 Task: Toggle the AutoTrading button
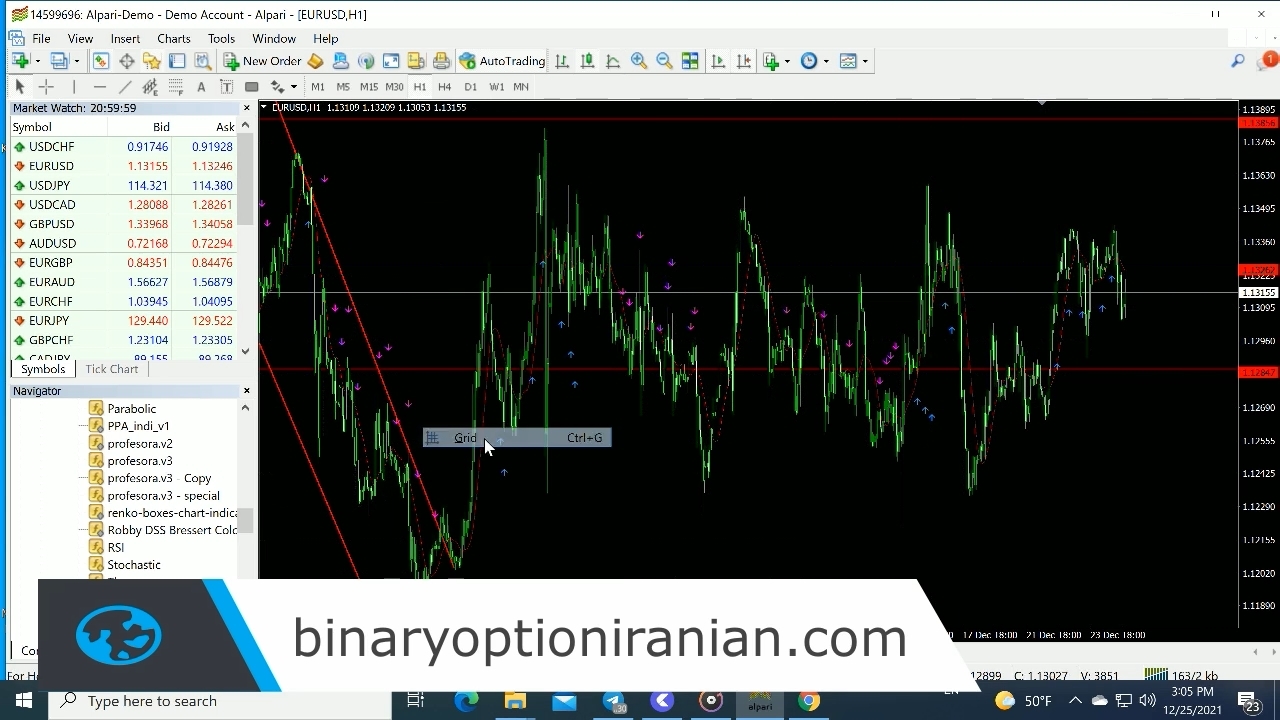(x=502, y=61)
